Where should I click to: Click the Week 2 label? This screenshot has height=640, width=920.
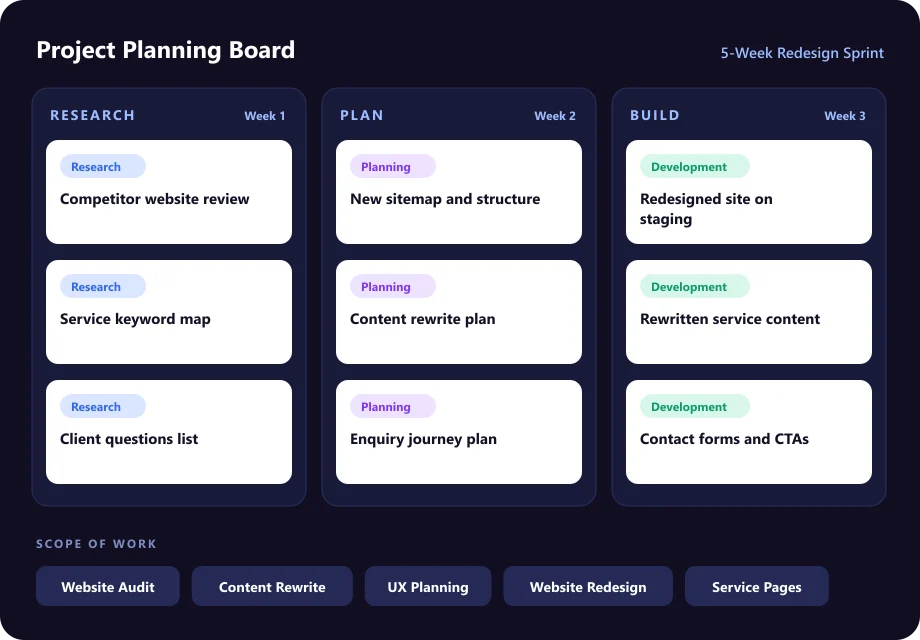click(x=554, y=116)
